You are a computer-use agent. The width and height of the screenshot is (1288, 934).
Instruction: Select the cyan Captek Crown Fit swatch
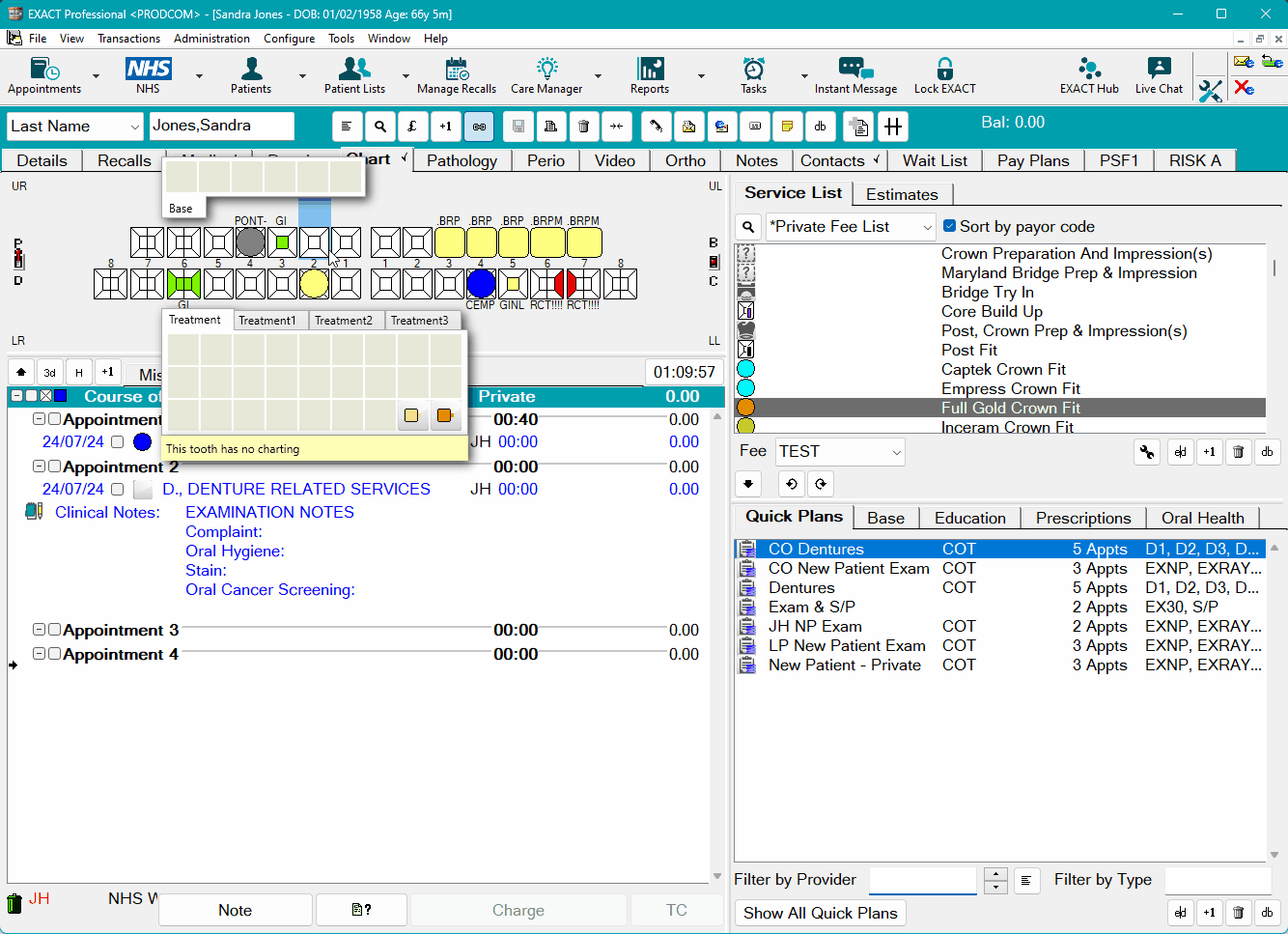[745, 369]
